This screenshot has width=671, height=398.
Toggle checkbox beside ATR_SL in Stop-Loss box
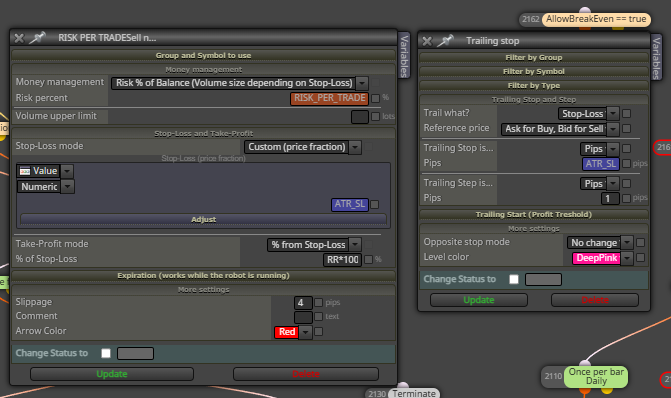[x=374, y=205]
